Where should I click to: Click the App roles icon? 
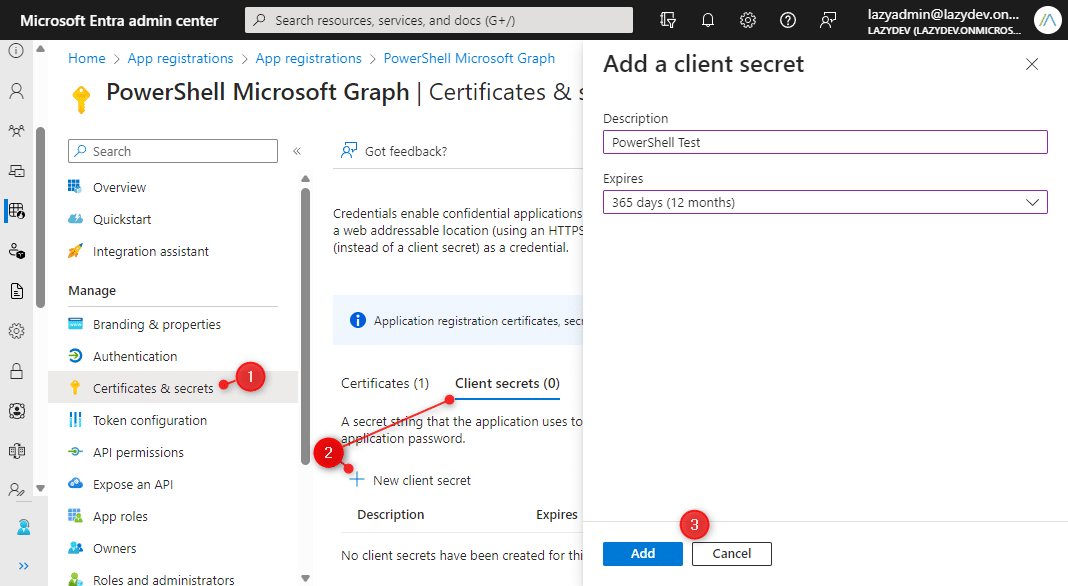75,516
